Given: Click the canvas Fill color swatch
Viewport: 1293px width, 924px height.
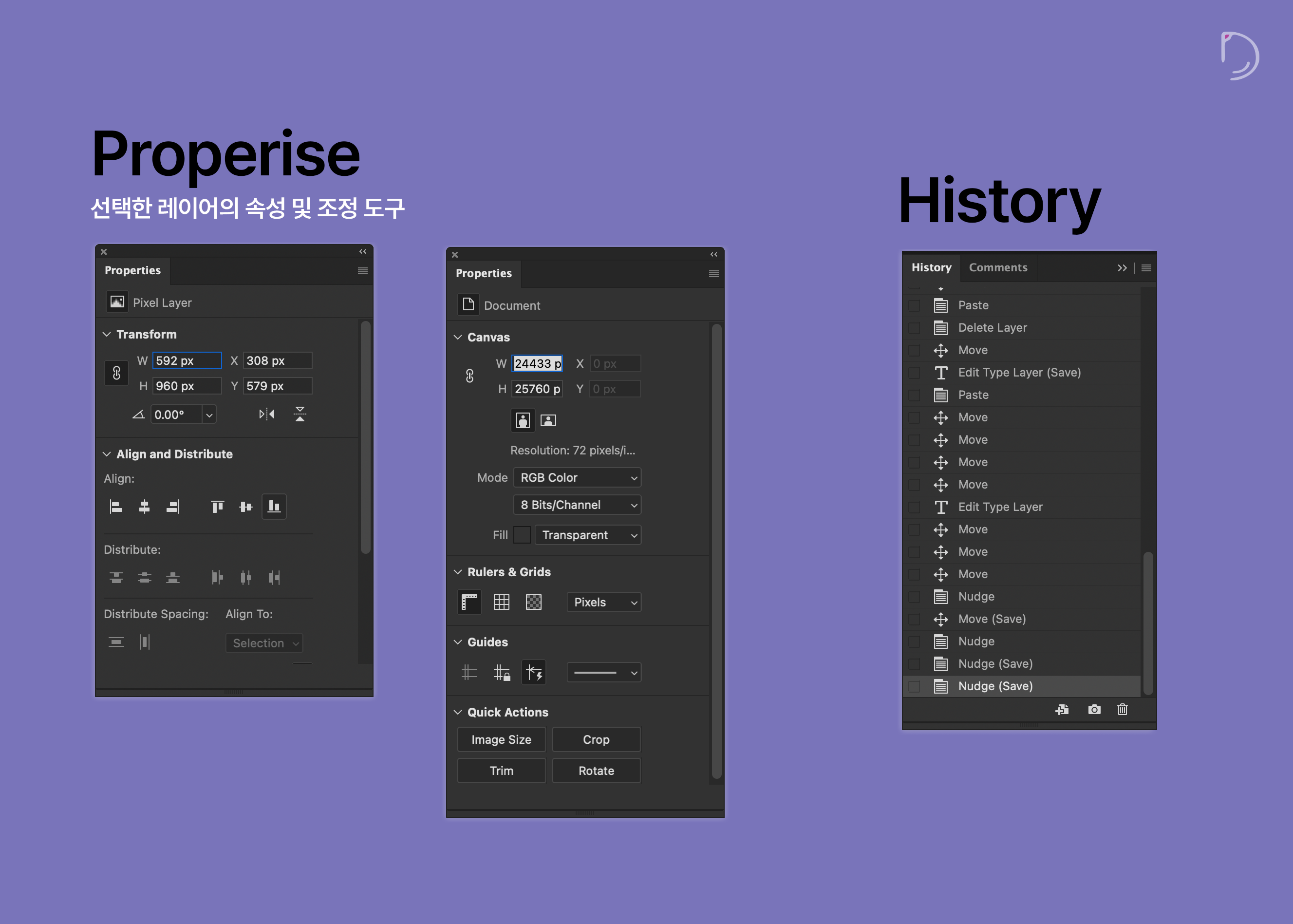Looking at the screenshot, I should pyautogui.click(x=522, y=535).
